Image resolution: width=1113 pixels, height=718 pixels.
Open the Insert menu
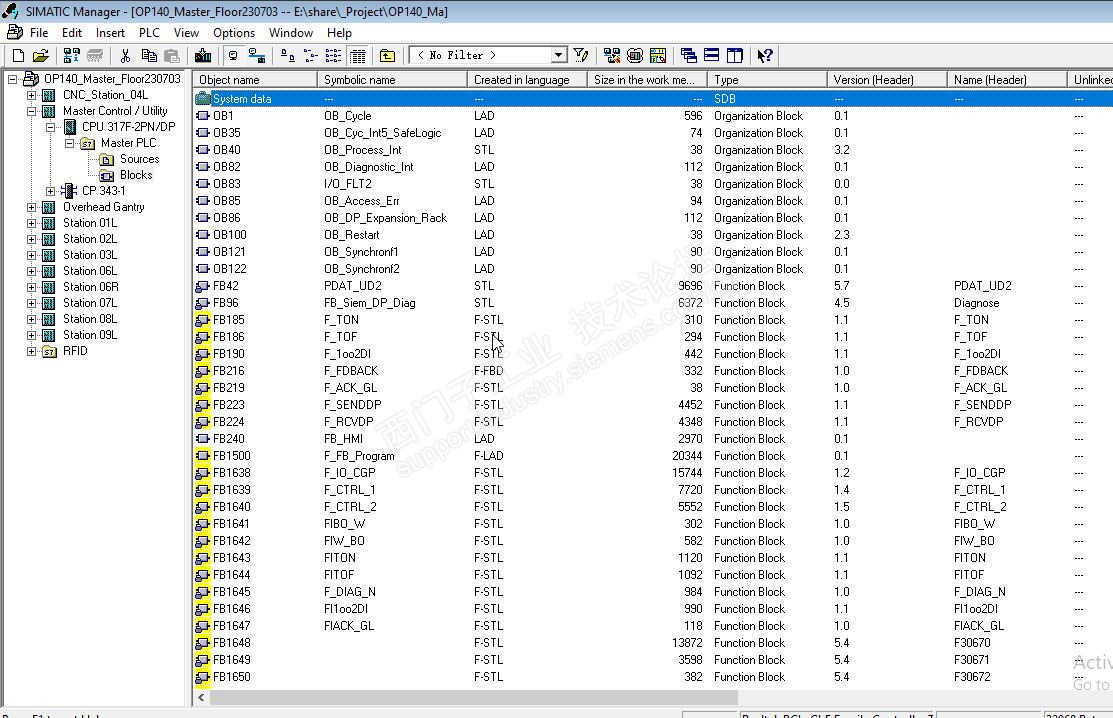[110, 33]
